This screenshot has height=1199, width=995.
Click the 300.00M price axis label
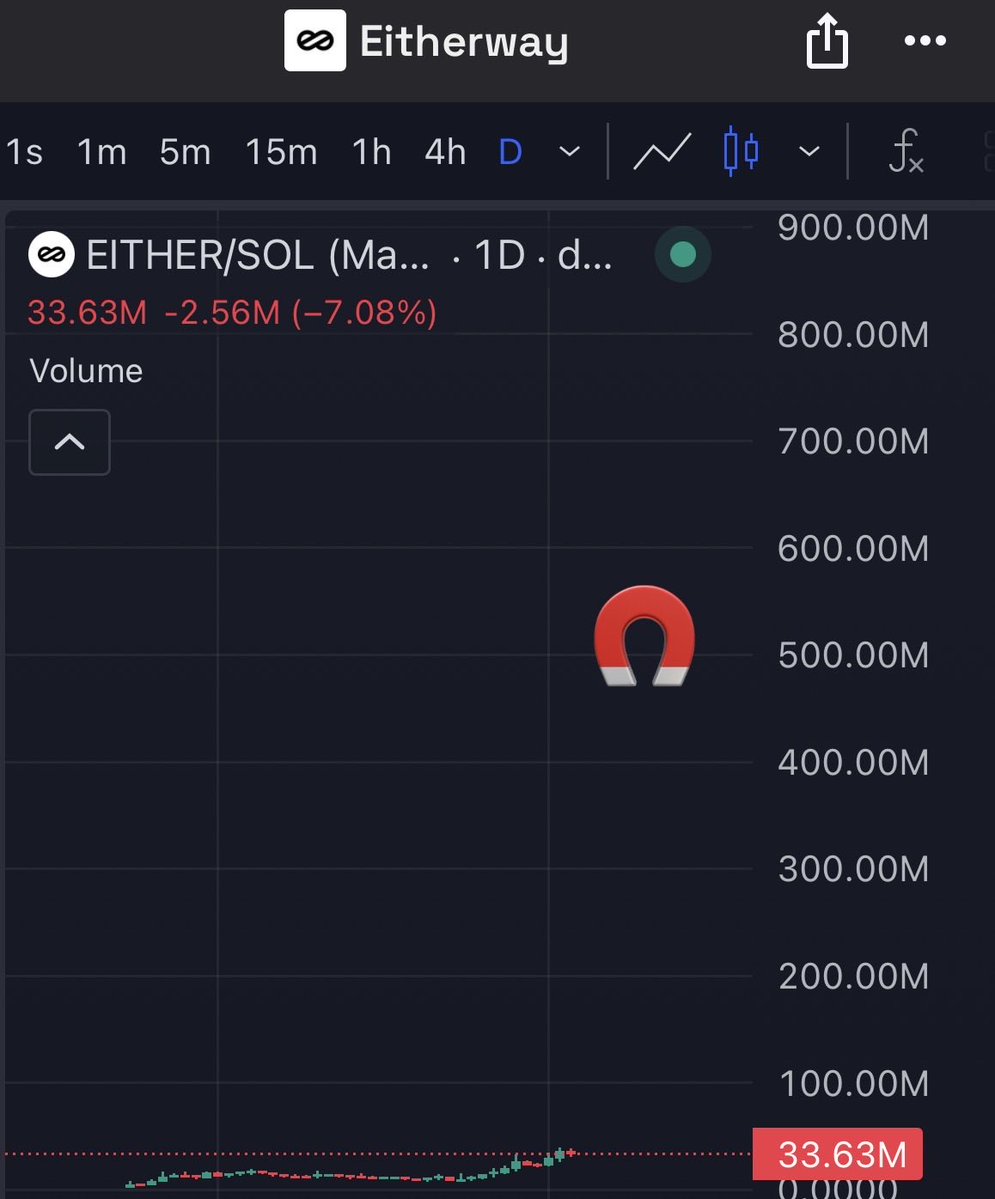pyautogui.click(x=854, y=869)
